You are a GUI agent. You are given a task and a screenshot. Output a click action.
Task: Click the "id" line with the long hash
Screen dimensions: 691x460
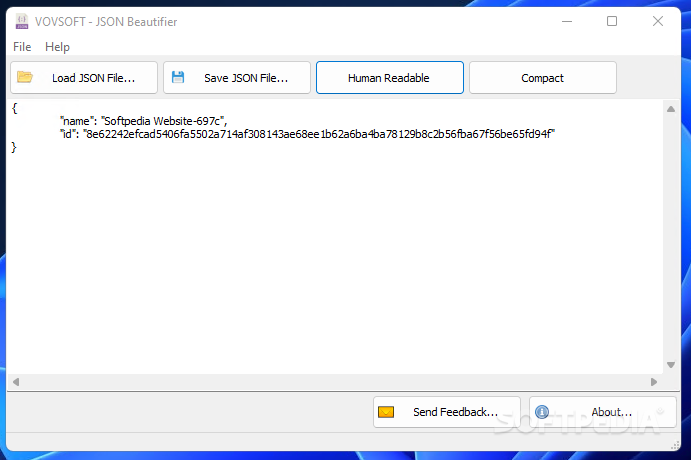click(307, 134)
